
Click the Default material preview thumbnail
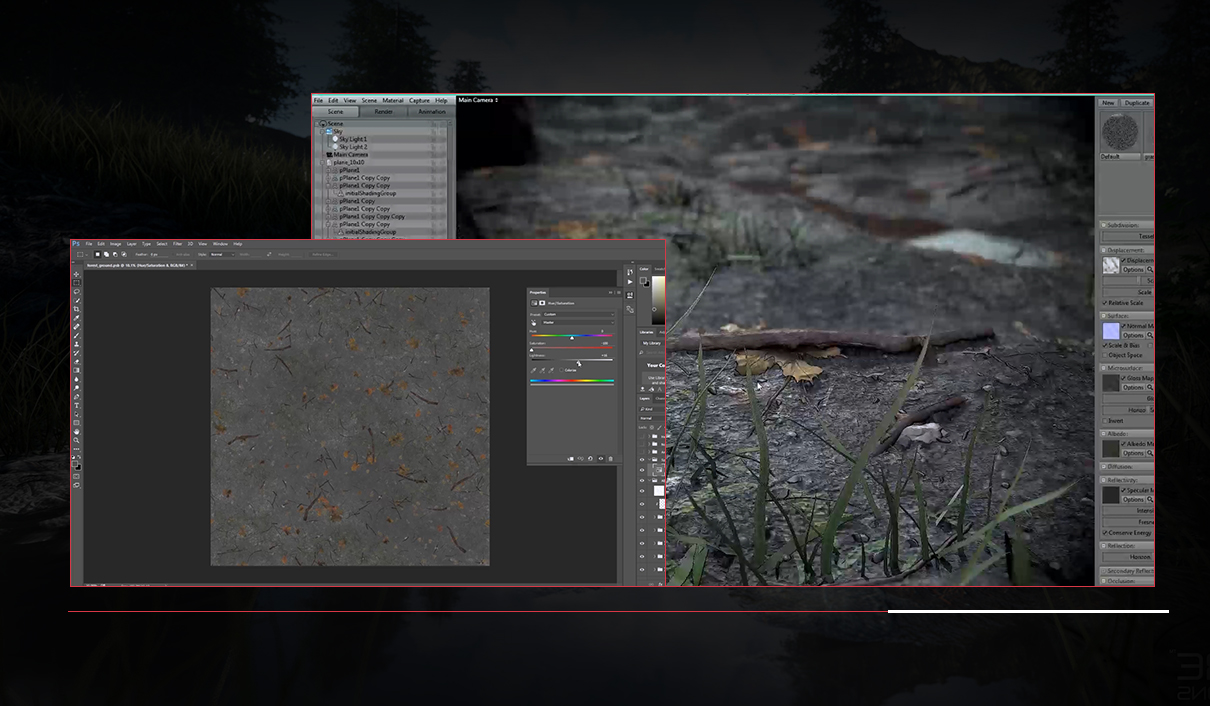pyautogui.click(x=1121, y=131)
